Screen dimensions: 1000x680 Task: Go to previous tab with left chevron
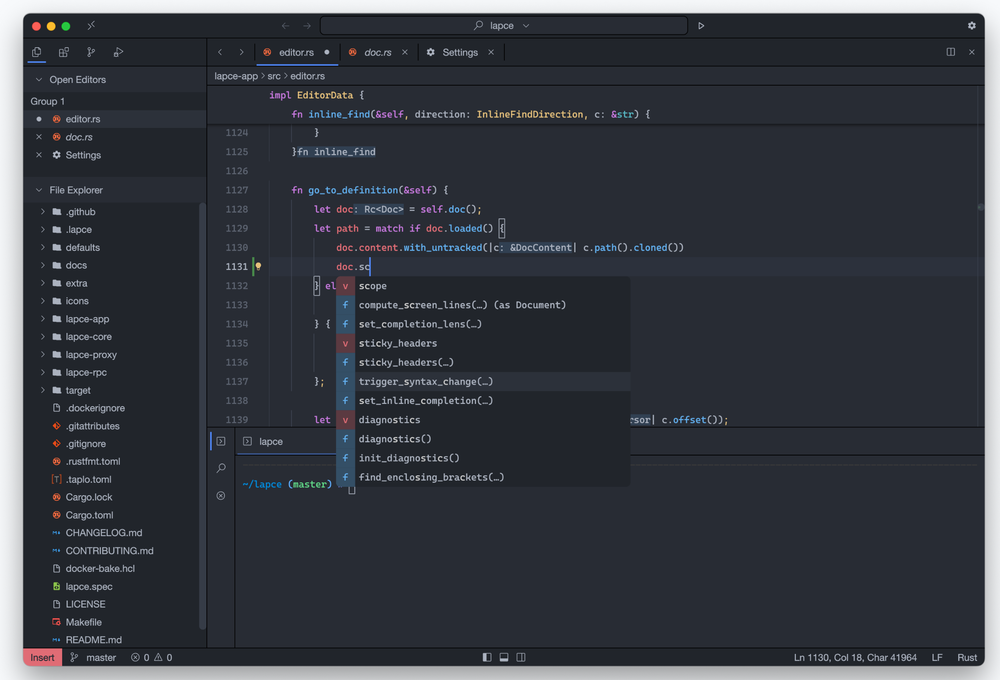pyautogui.click(x=220, y=52)
